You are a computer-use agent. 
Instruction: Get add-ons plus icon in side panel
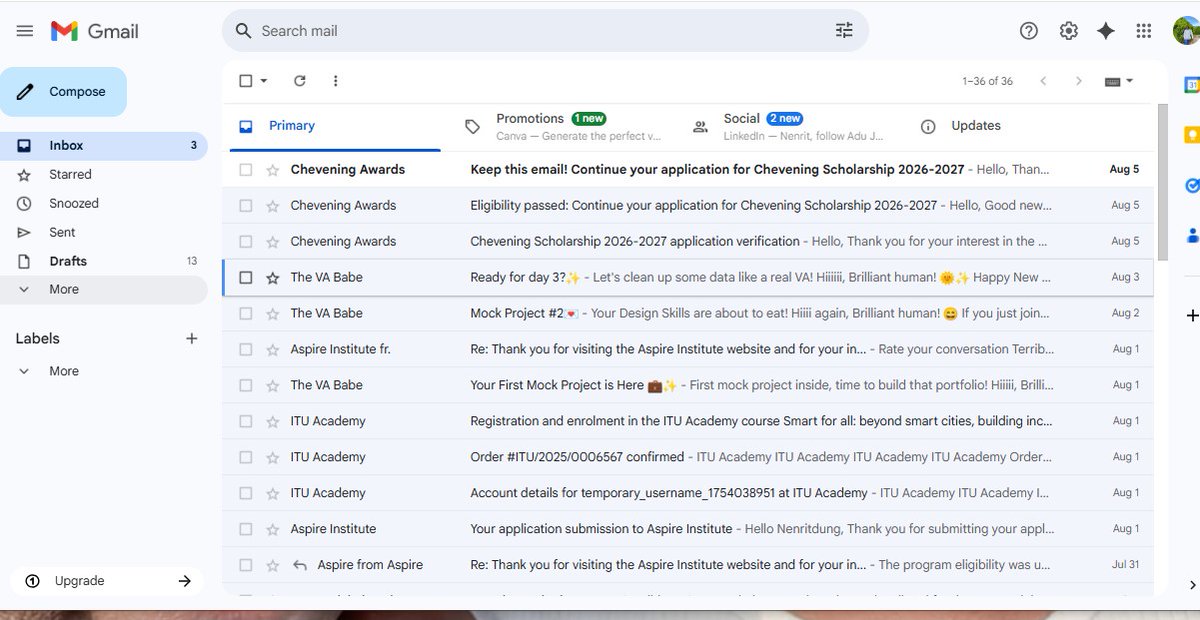coord(1192,315)
